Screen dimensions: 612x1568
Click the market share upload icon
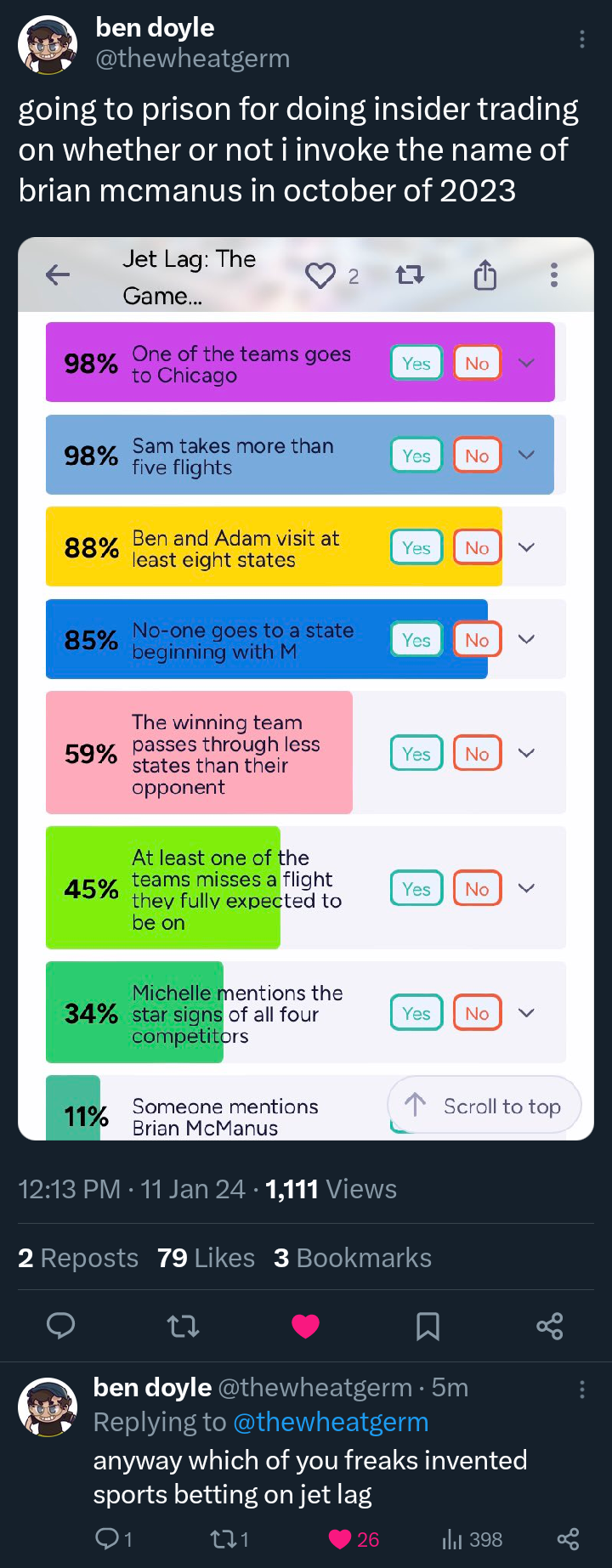[484, 275]
